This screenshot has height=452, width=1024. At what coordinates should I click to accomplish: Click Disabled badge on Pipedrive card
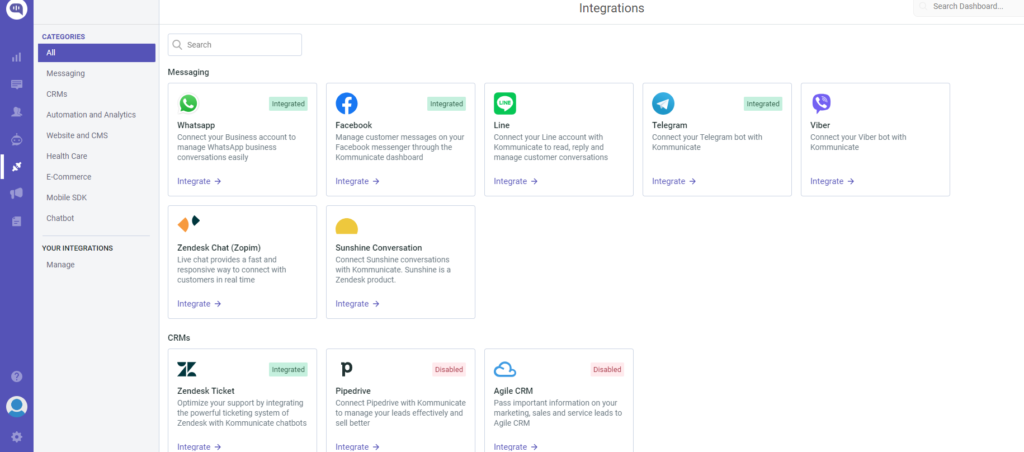coord(449,370)
